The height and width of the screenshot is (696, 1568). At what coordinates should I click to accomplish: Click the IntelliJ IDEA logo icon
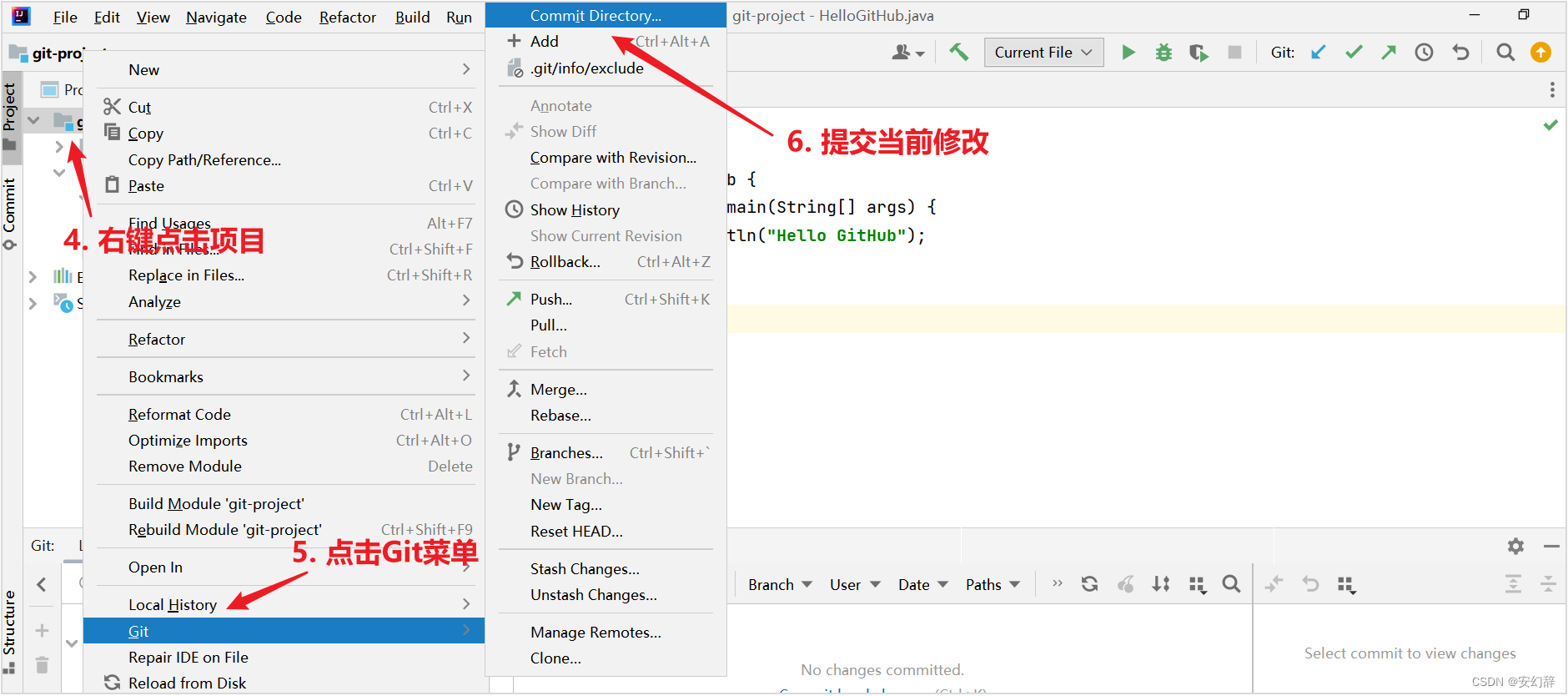click(21, 16)
